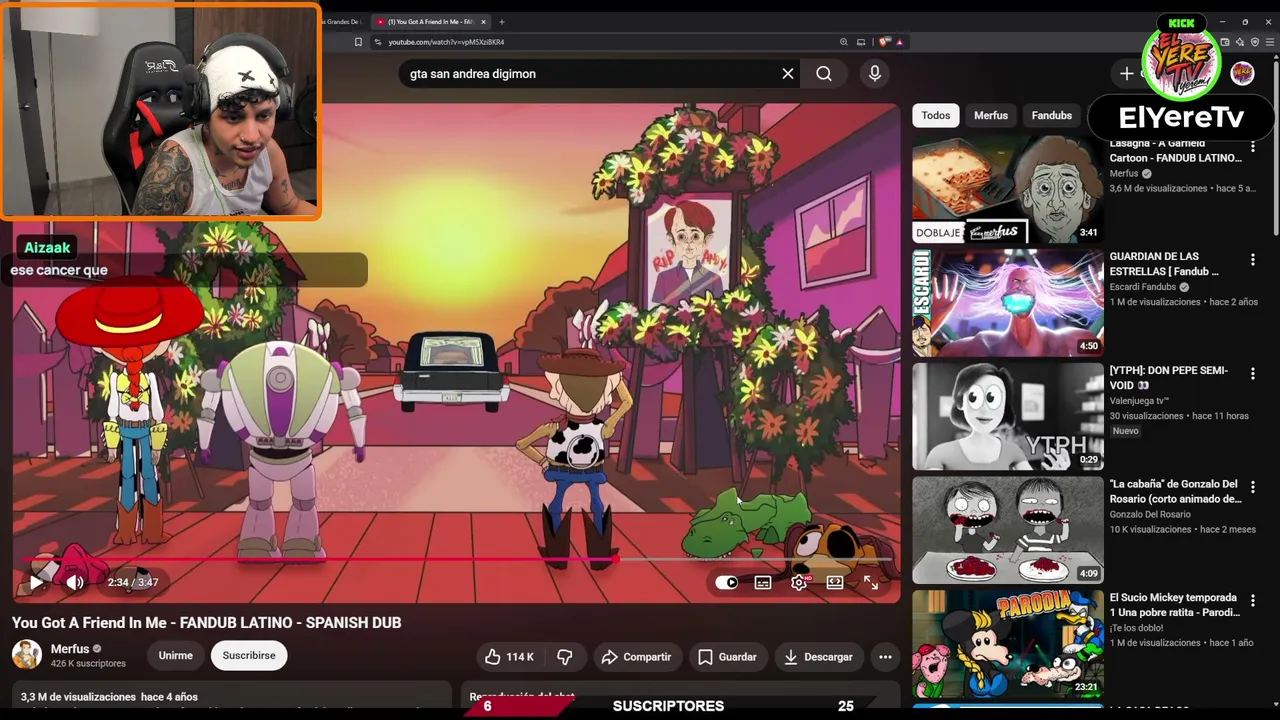Bookmark the page from the address bar
Screen dimensions: 1280x720
pos(358,42)
